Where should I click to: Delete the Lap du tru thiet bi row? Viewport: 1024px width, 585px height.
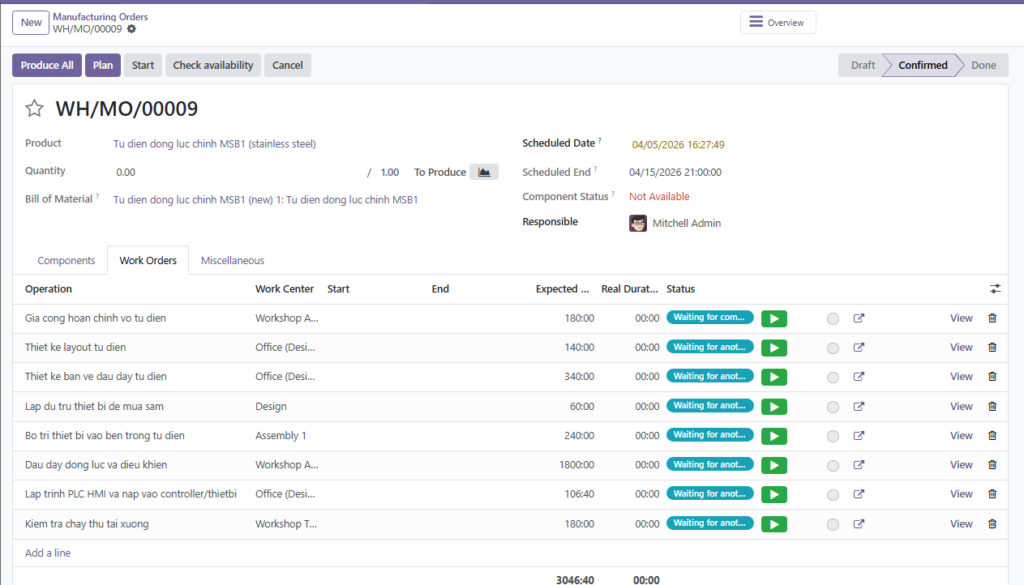click(992, 406)
